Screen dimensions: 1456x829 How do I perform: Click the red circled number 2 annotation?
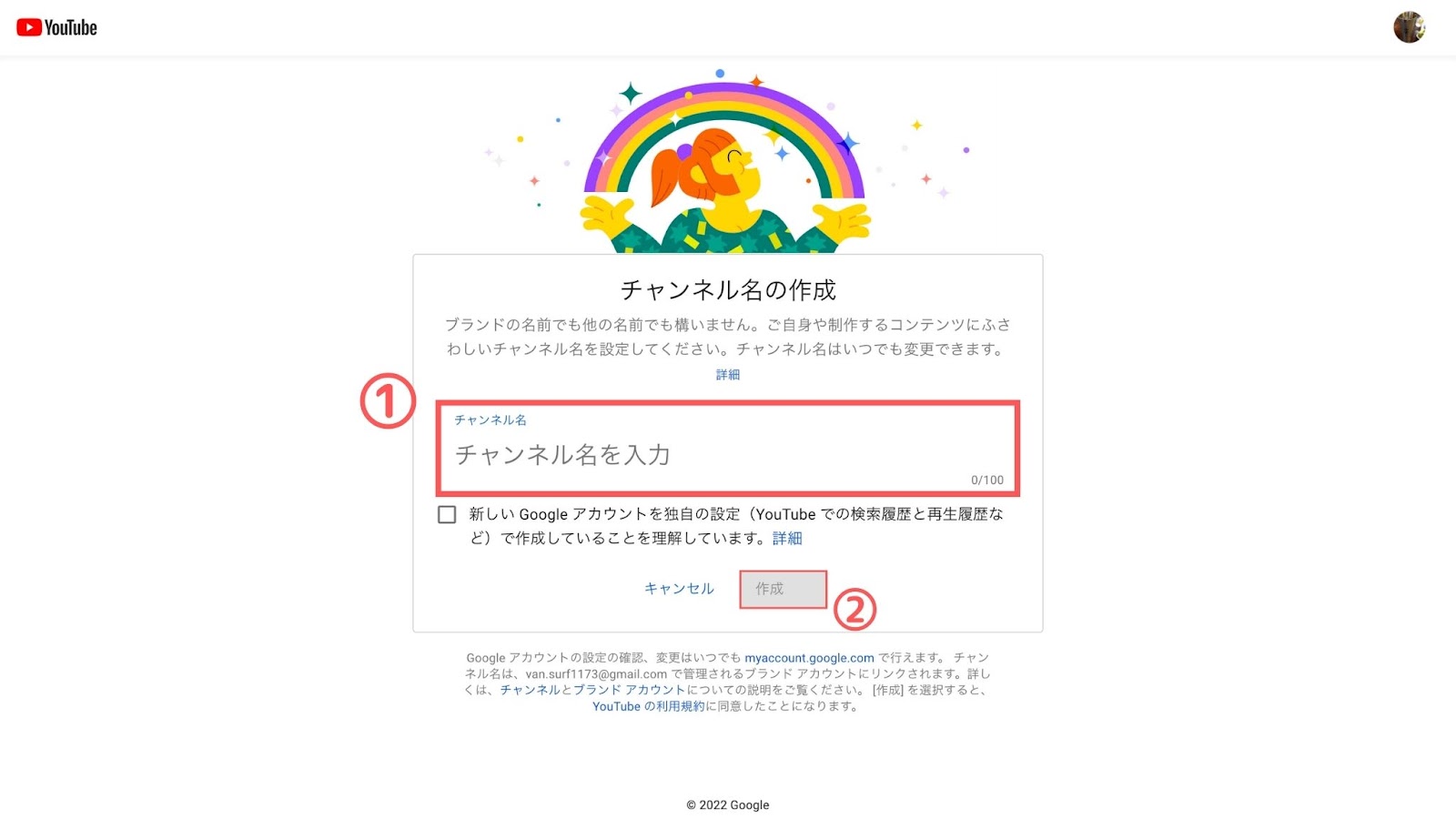click(x=854, y=610)
